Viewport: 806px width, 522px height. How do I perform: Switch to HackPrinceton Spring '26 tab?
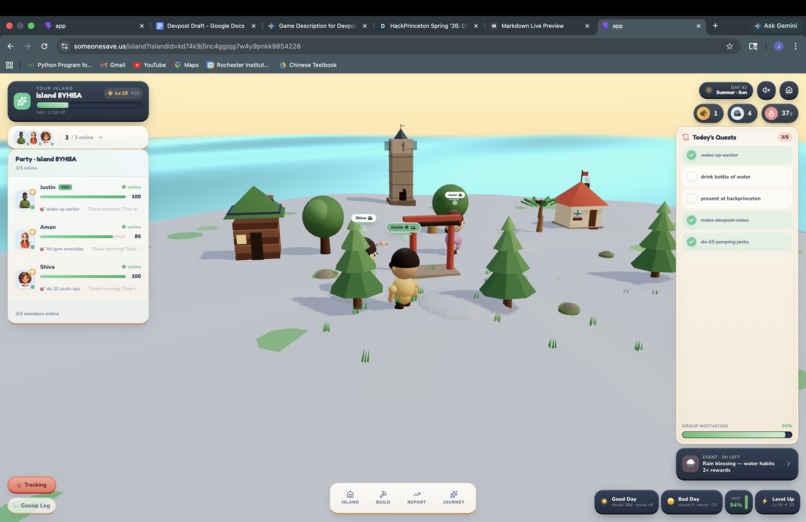[x=428, y=26]
